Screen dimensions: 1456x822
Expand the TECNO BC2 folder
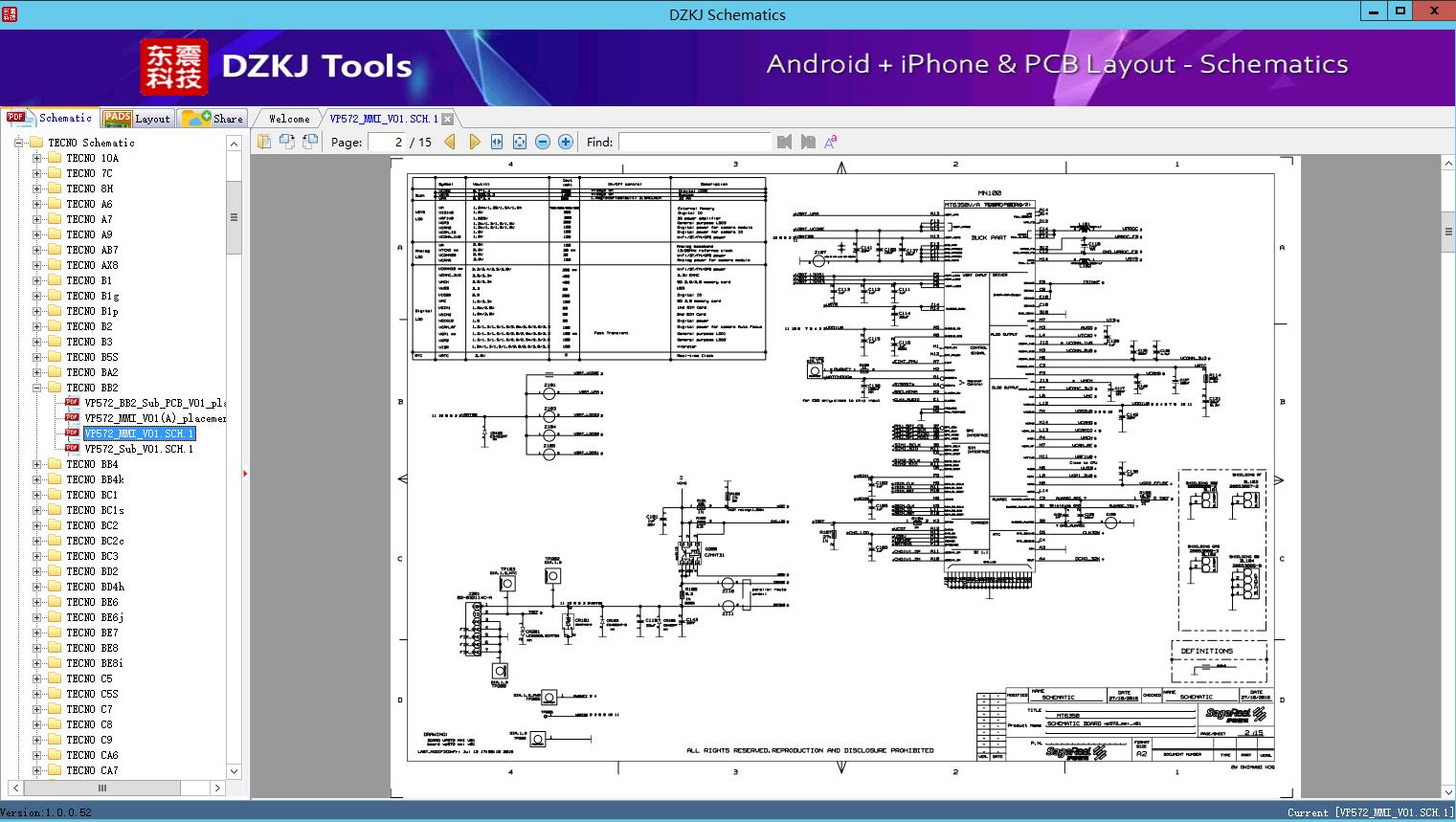[37, 525]
